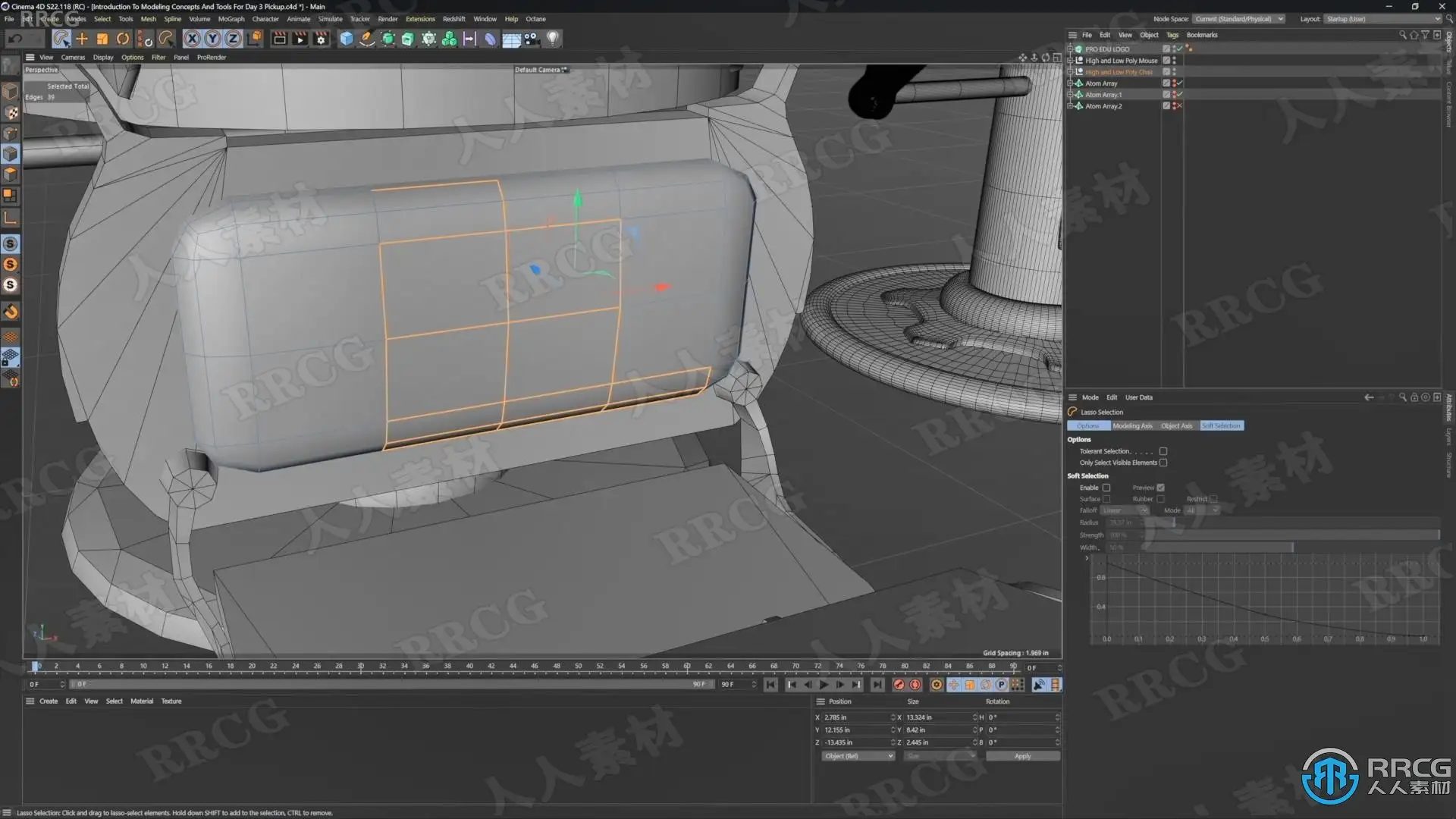Enable Tolerant Selection checkbox
Viewport: 1456px width, 819px height.
point(1163,451)
